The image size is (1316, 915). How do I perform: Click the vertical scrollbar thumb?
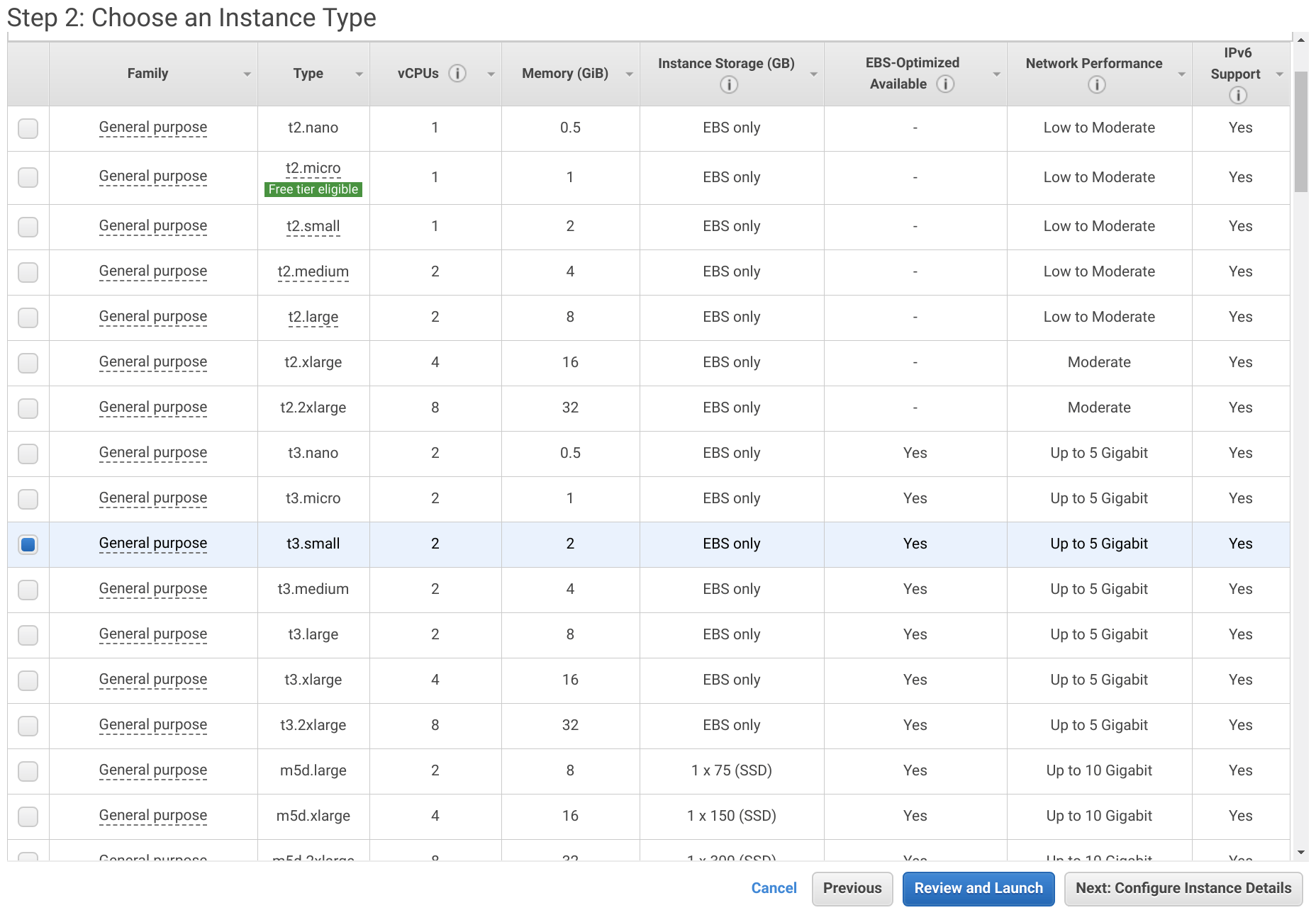tap(1300, 132)
